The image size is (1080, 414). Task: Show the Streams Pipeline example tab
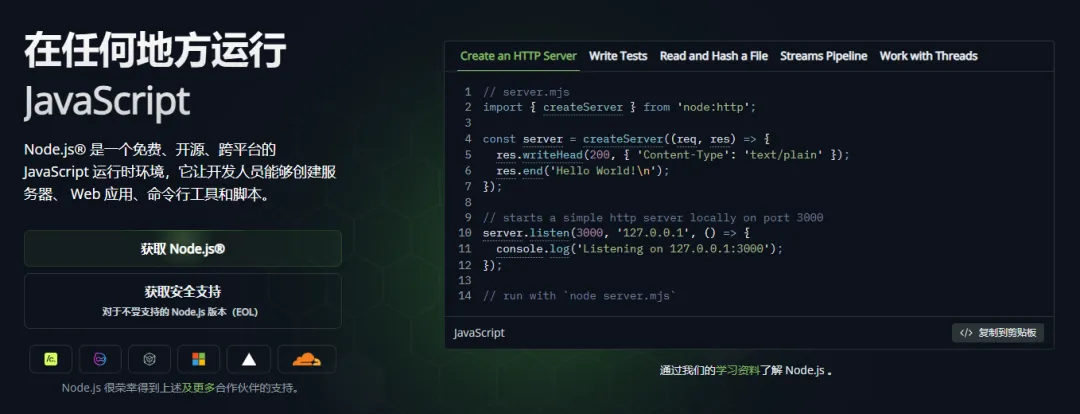click(x=824, y=56)
